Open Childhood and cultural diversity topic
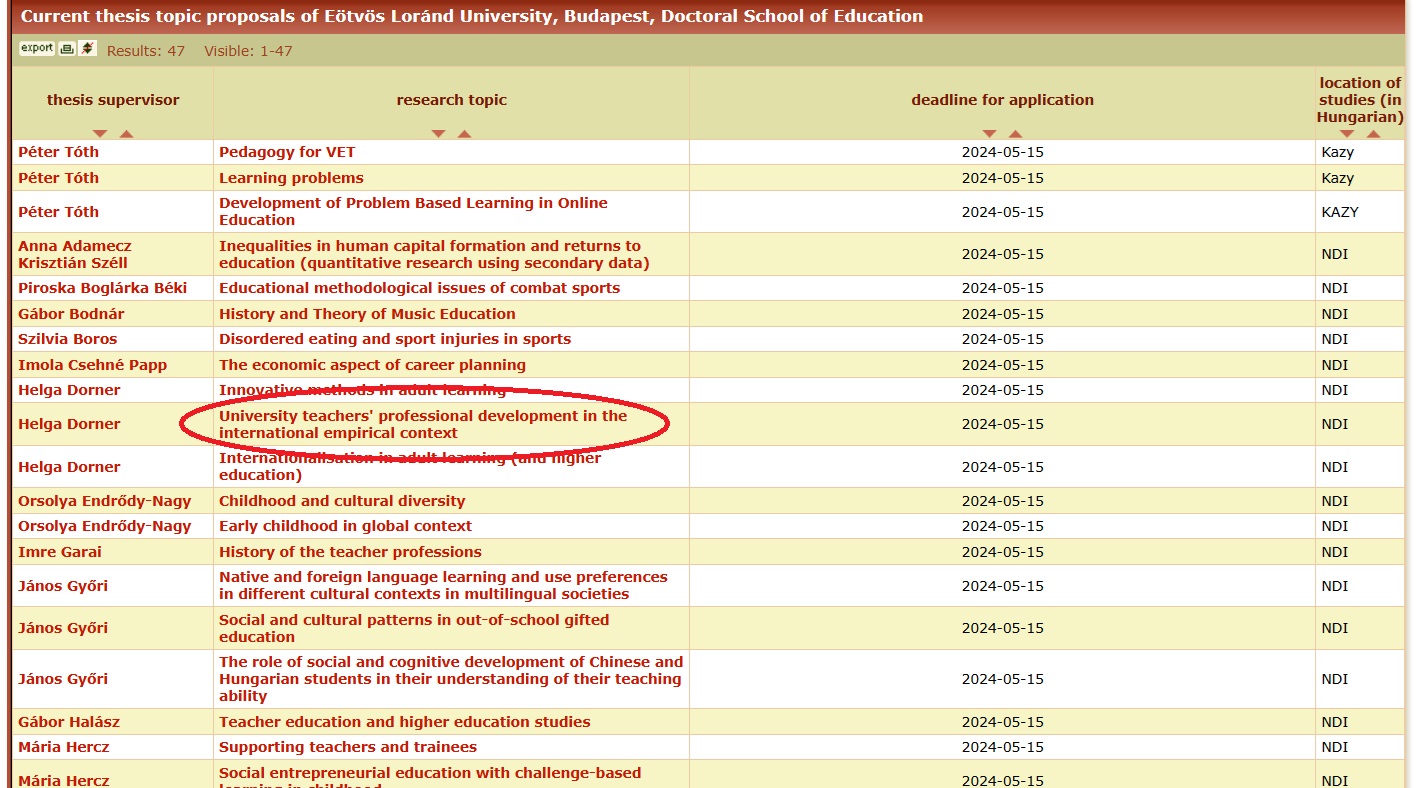The height and width of the screenshot is (788, 1416). (342, 501)
